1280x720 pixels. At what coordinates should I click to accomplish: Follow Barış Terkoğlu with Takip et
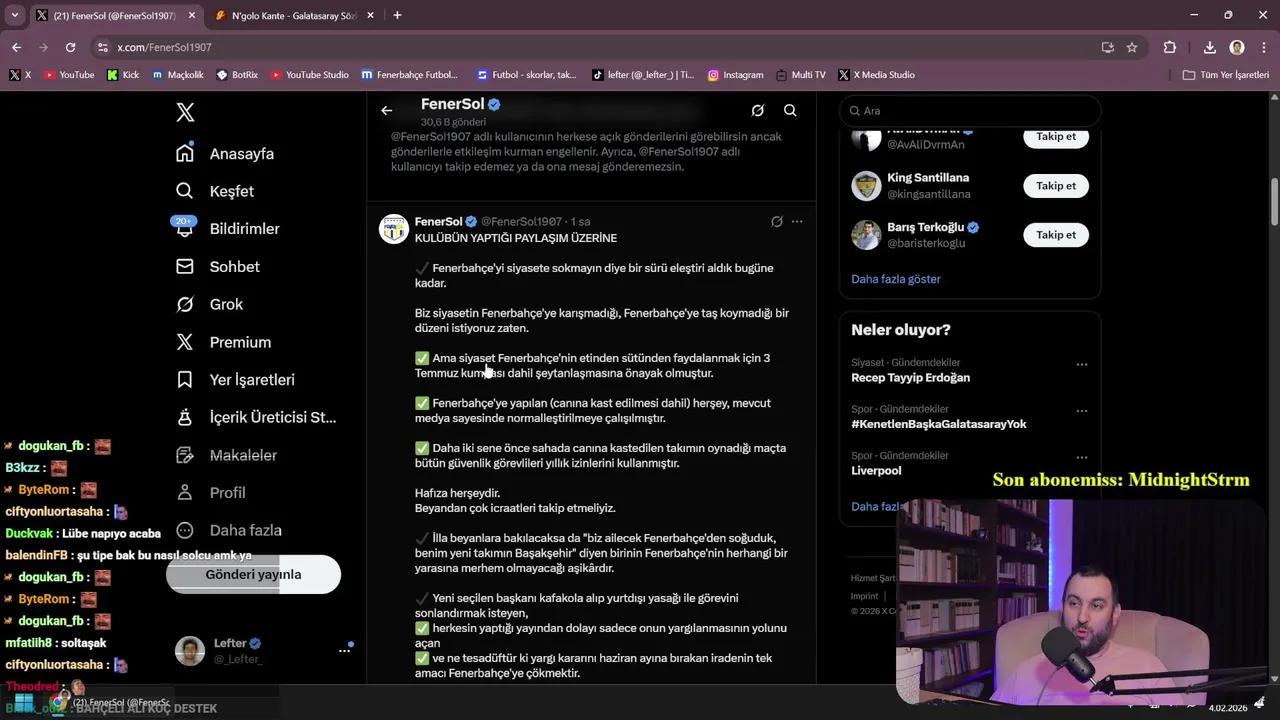(x=1056, y=235)
